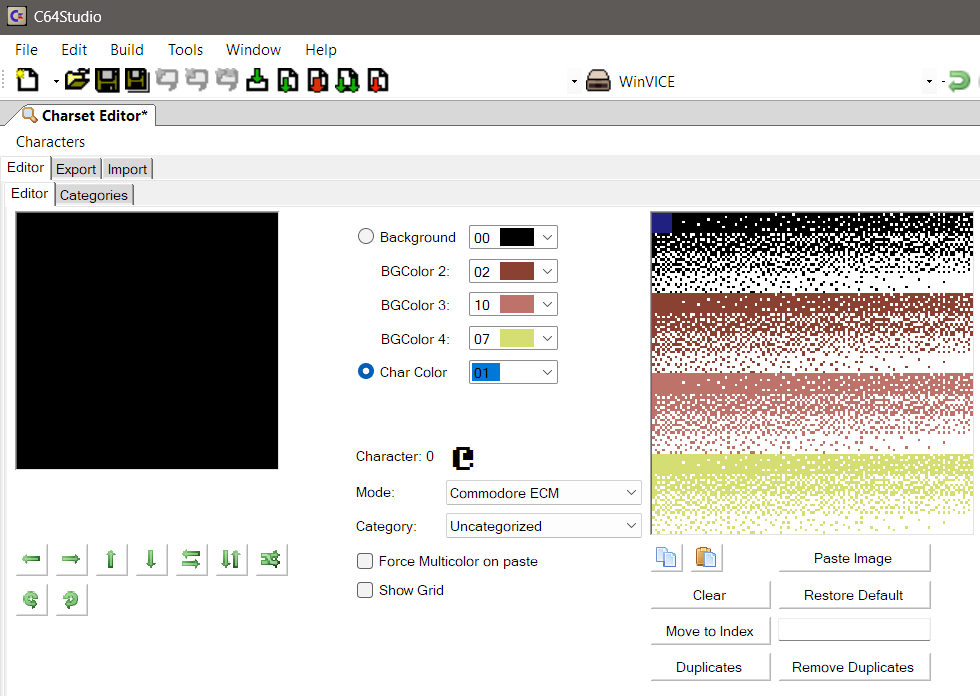Shift character up with the up arrow
This screenshot has width=980, height=696.
(111, 559)
